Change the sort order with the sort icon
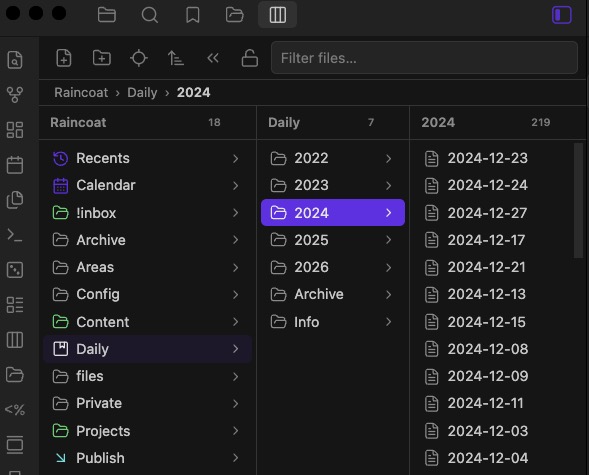589x475 pixels. [175, 58]
